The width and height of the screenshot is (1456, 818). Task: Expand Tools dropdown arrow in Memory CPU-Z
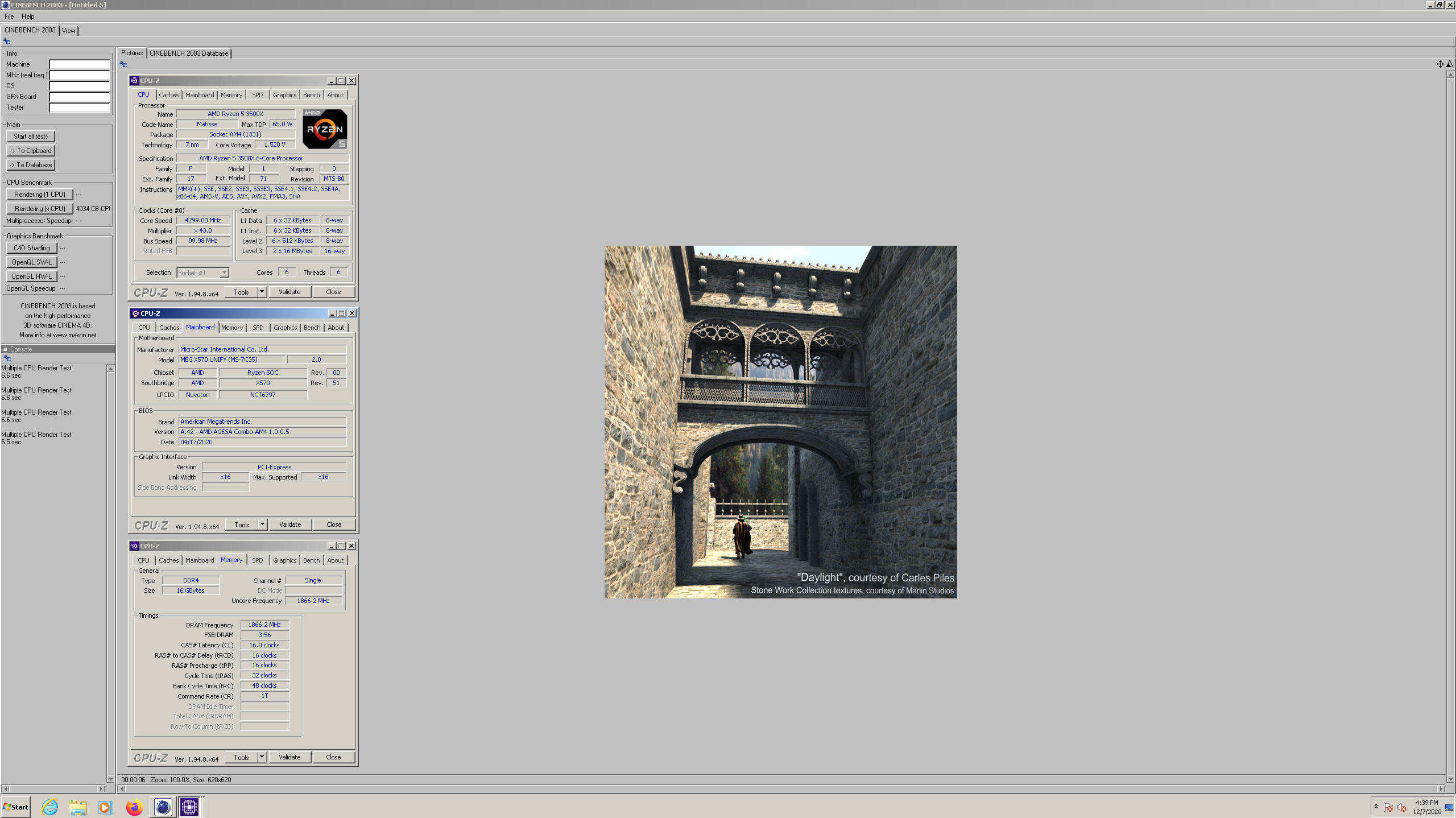tap(262, 757)
